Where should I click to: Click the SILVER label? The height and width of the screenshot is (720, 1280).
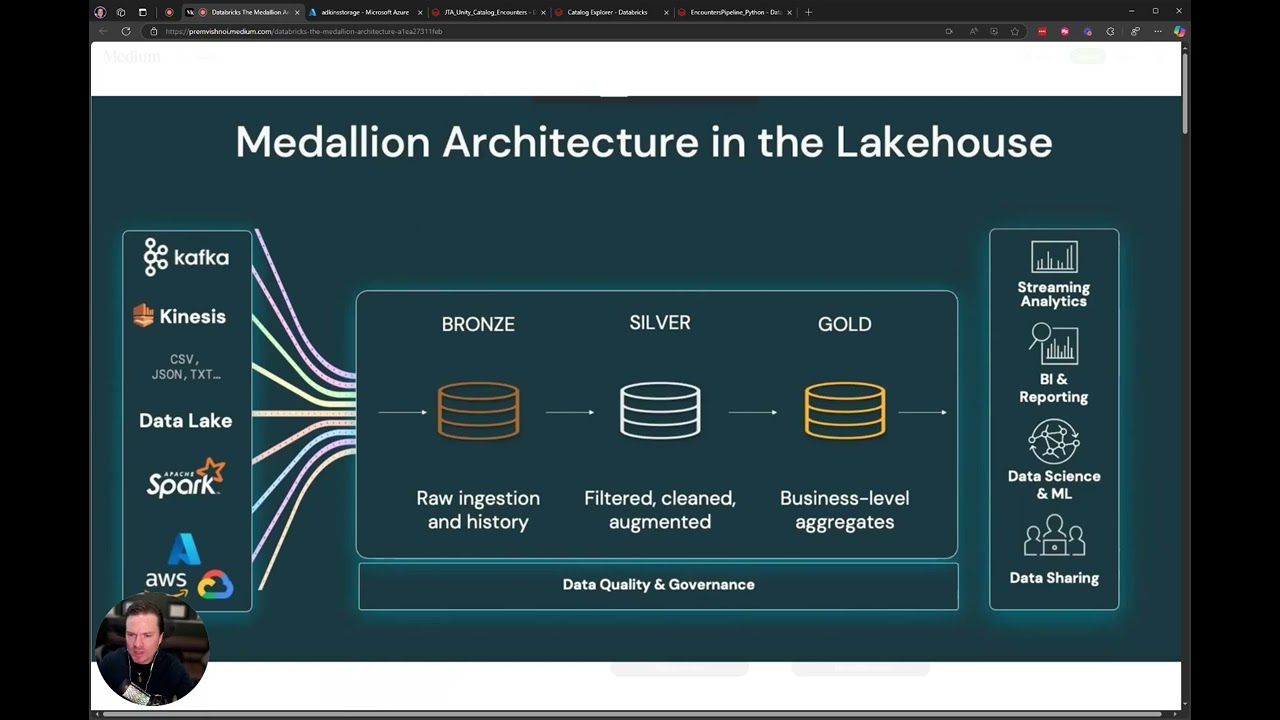(x=660, y=322)
